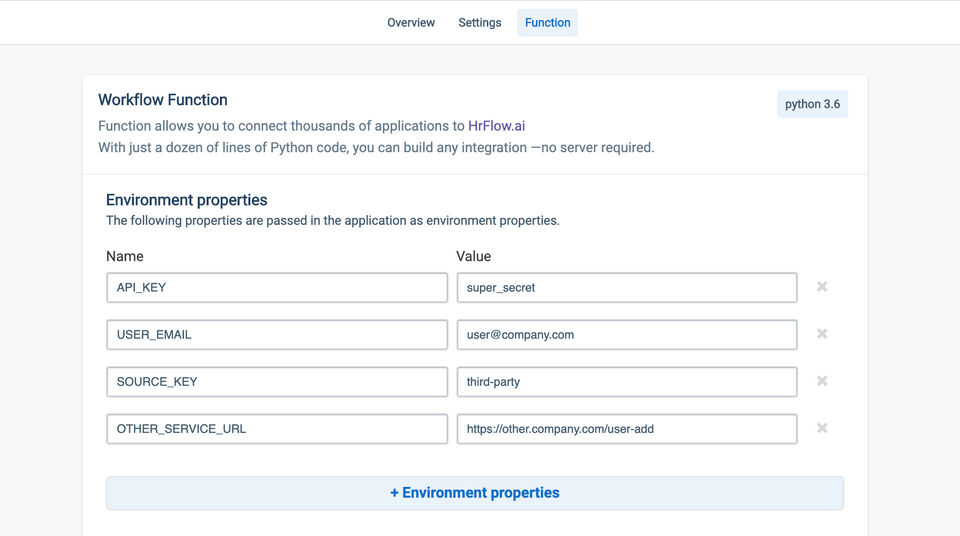Edit the https://other.company.com/user-add value field
The height and width of the screenshot is (536, 960).
(x=627, y=429)
